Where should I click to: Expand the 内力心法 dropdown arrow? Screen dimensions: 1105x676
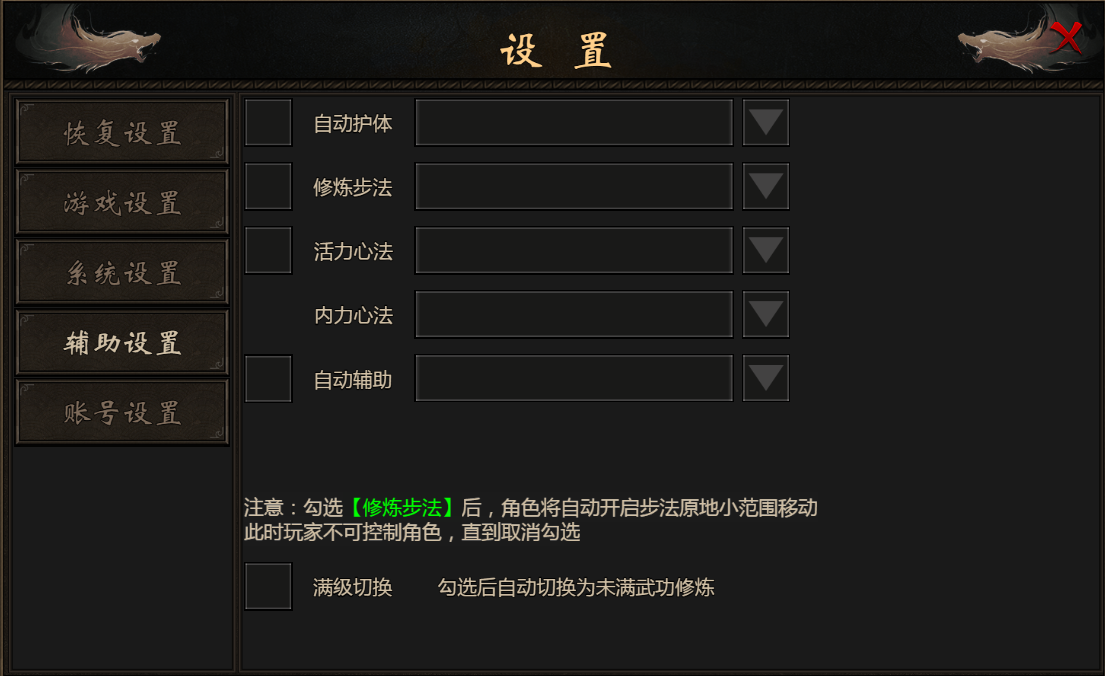tap(765, 314)
